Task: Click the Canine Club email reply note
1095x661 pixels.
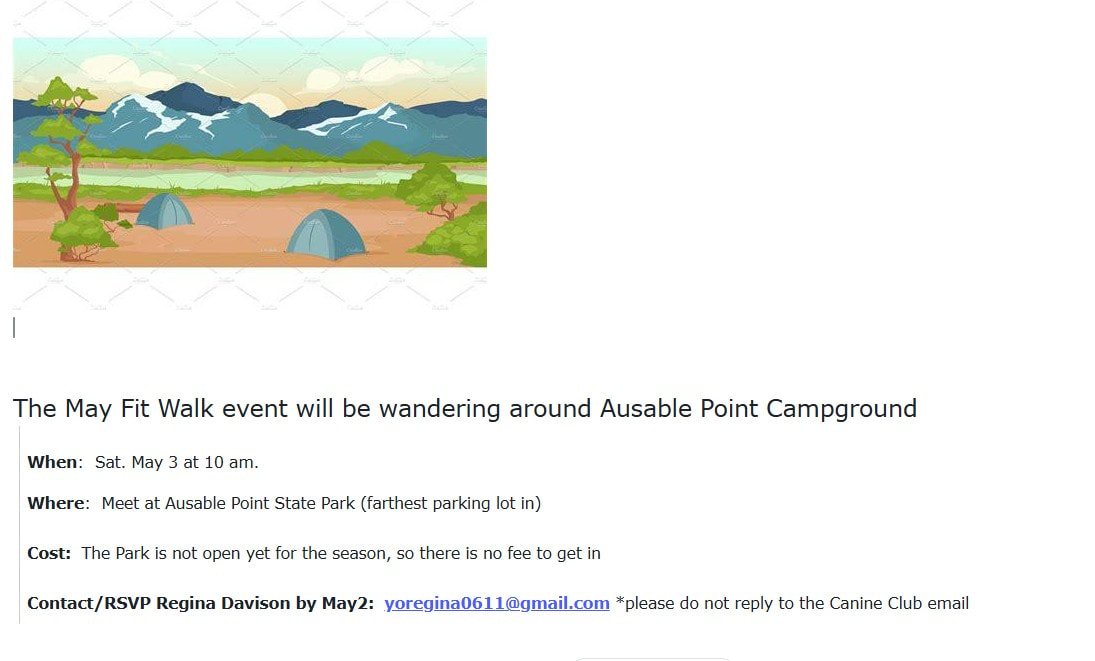Action: tap(792, 603)
